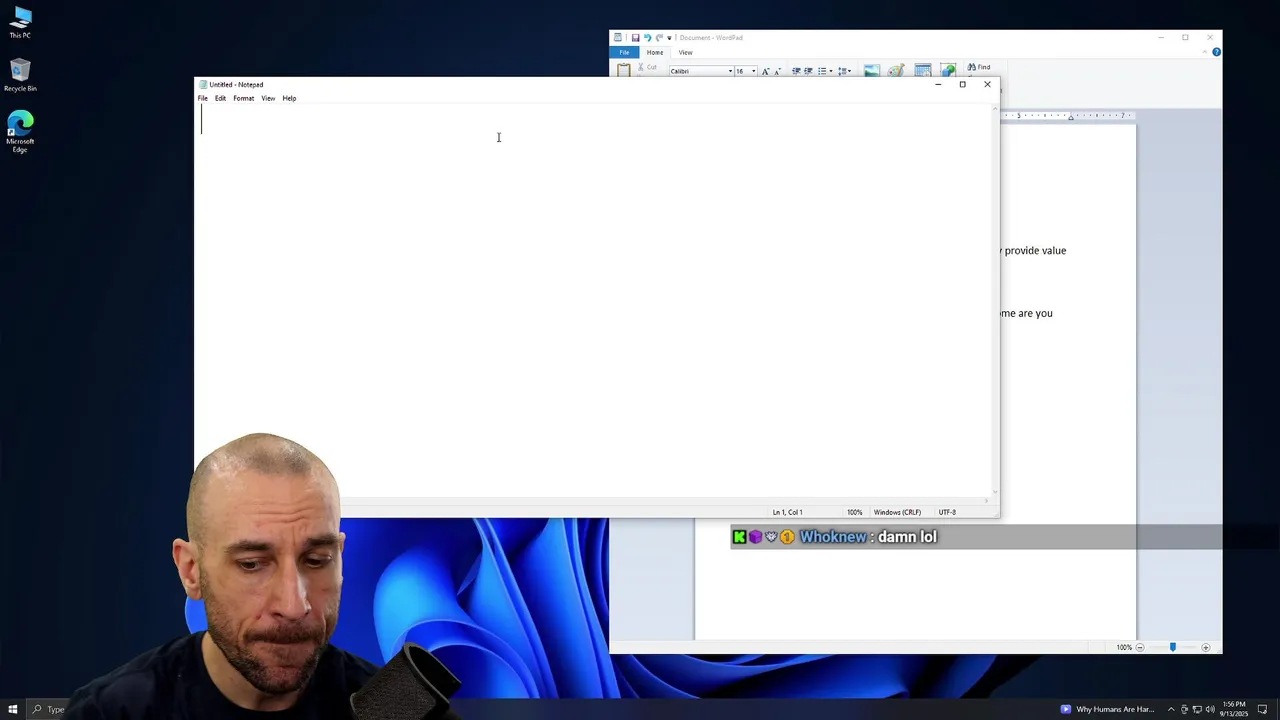Open the Notepad File menu
The width and height of the screenshot is (1280, 720).
[x=202, y=98]
